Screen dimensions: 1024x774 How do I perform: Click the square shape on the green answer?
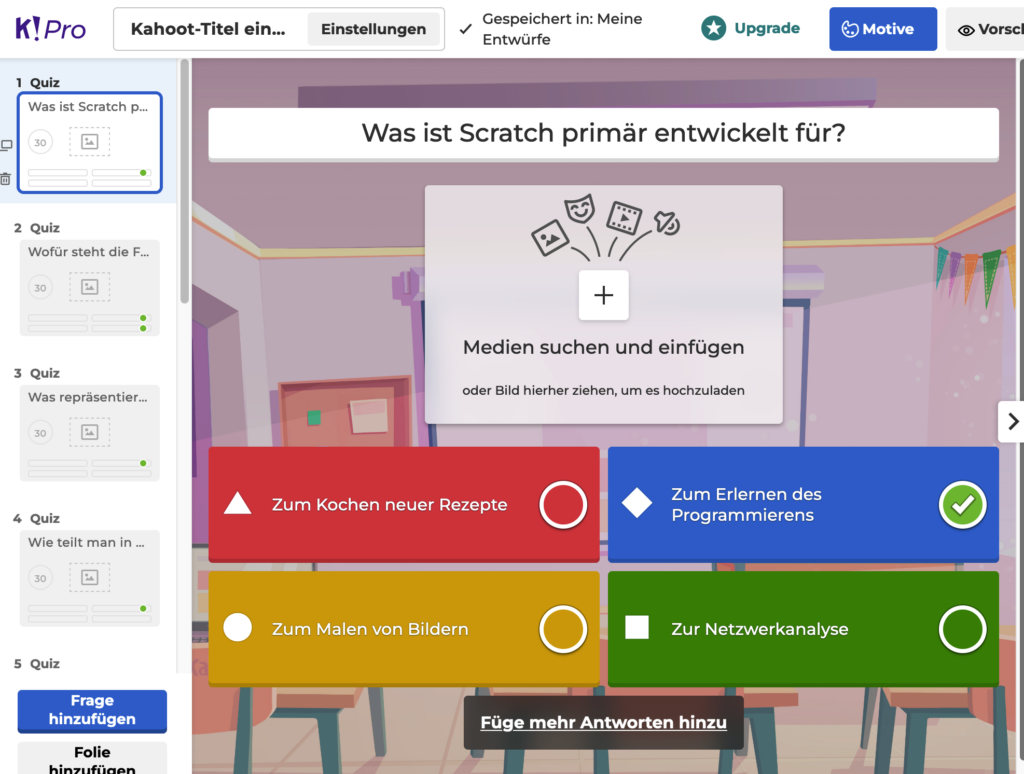point(638,629)
